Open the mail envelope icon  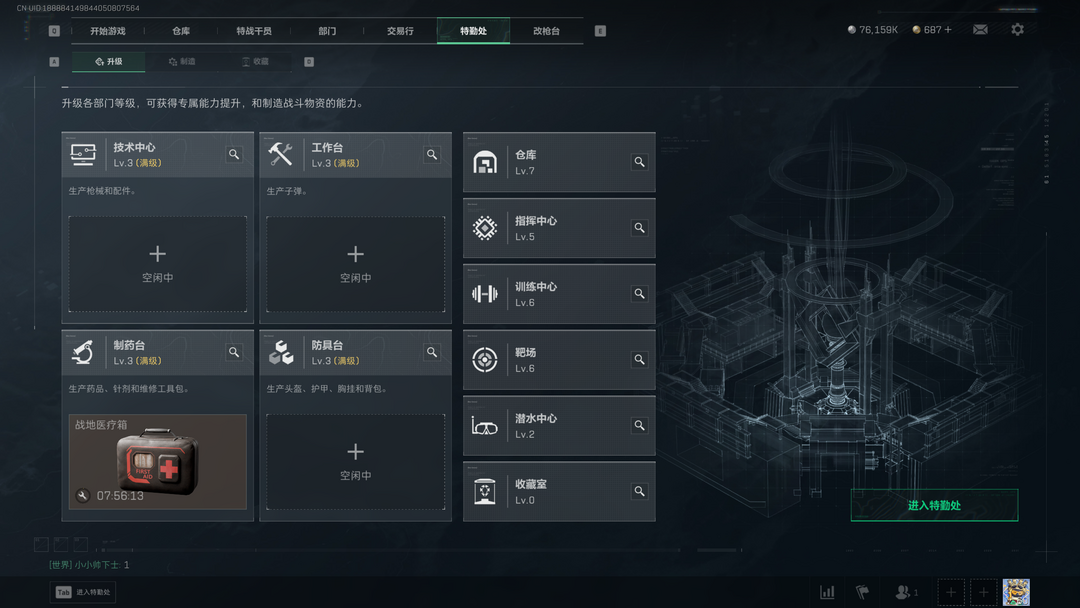pyautogui.click(x=980, y=30)
